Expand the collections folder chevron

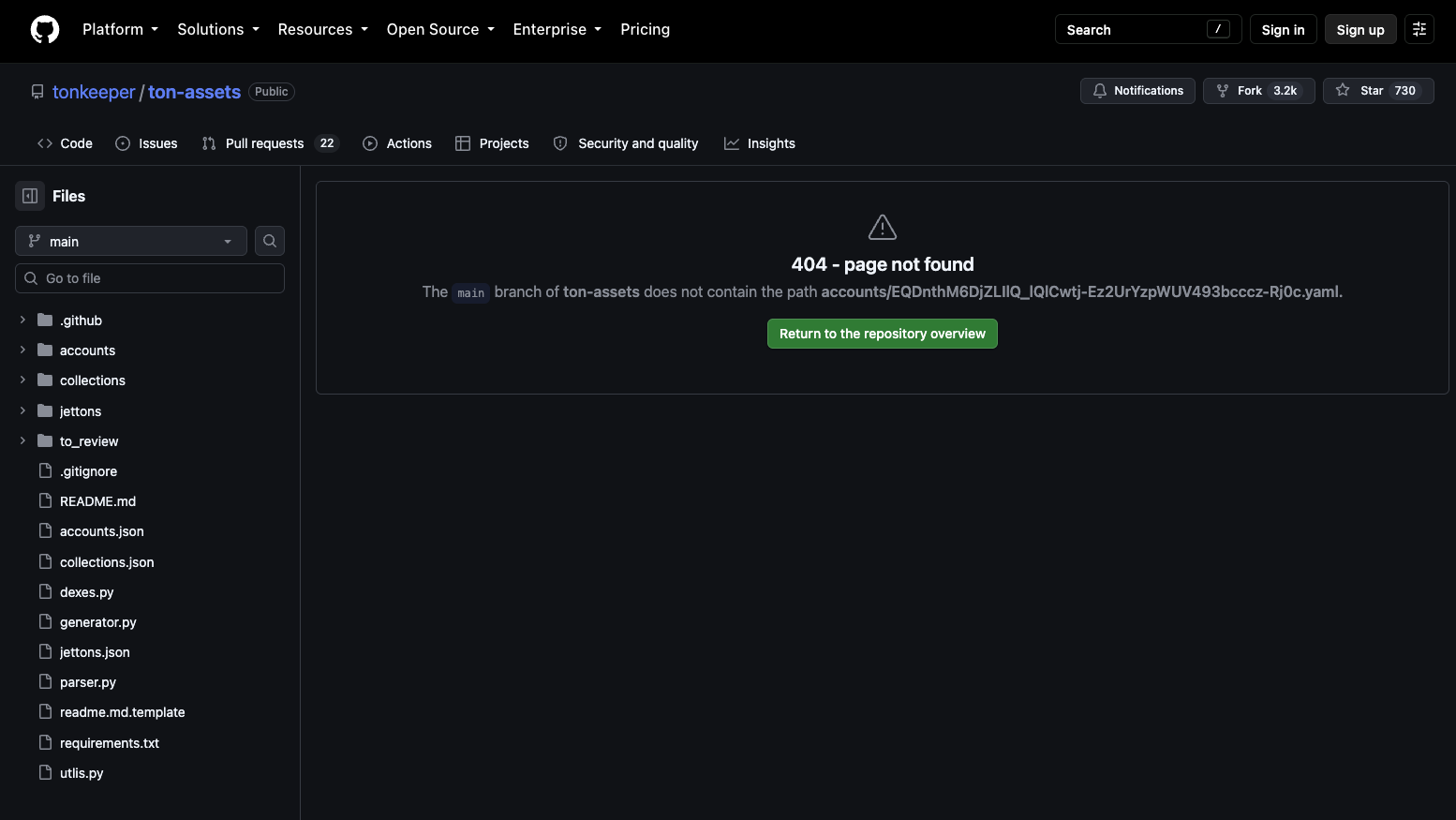22,380
